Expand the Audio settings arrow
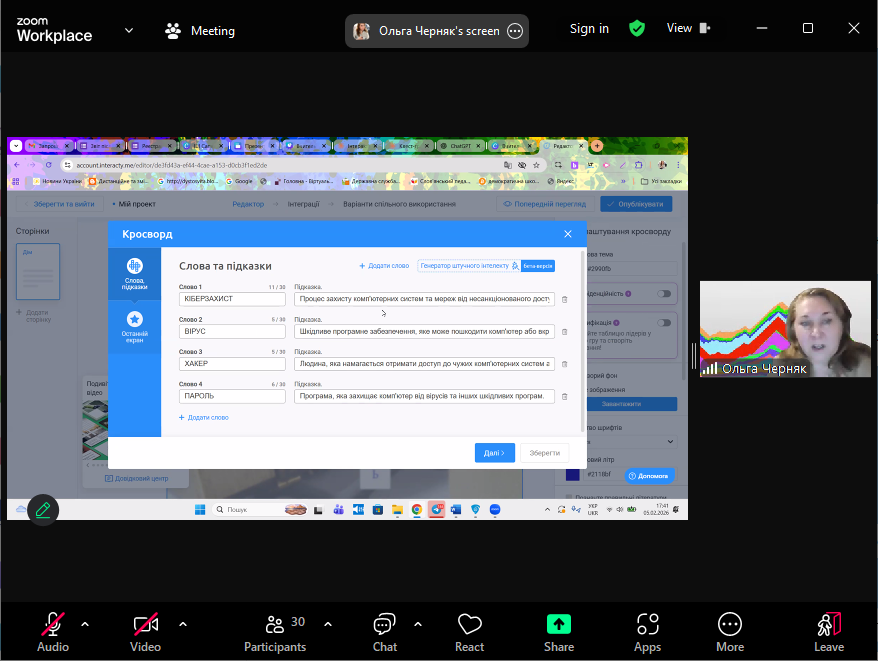 point(85,624)
